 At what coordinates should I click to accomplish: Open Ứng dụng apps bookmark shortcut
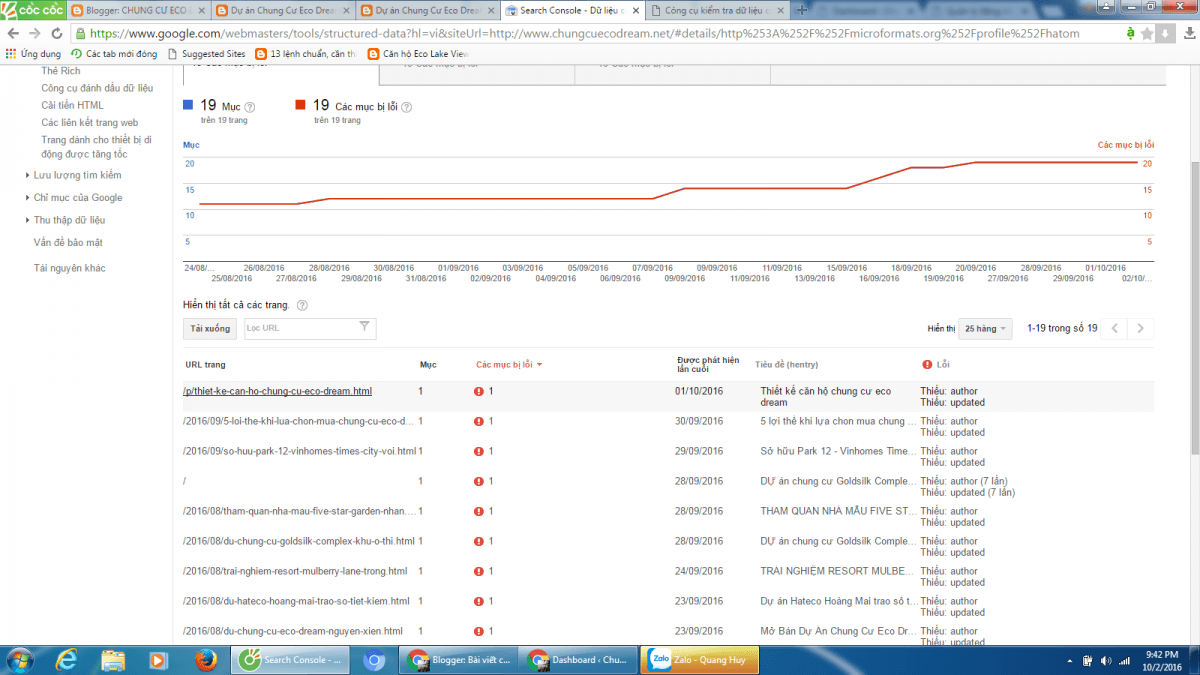(34, 54)
